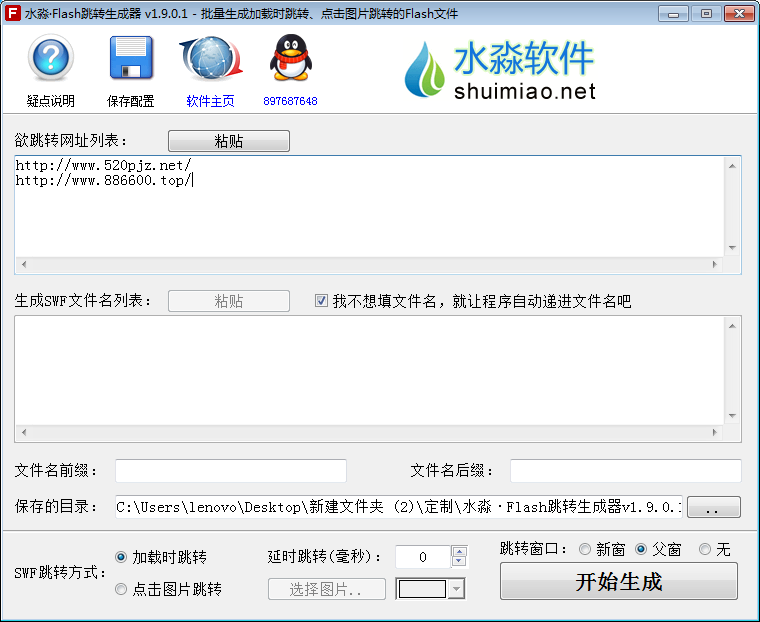
Task: Click the http://www.520pjz.net/ URL line
Action: click(103, 165)
